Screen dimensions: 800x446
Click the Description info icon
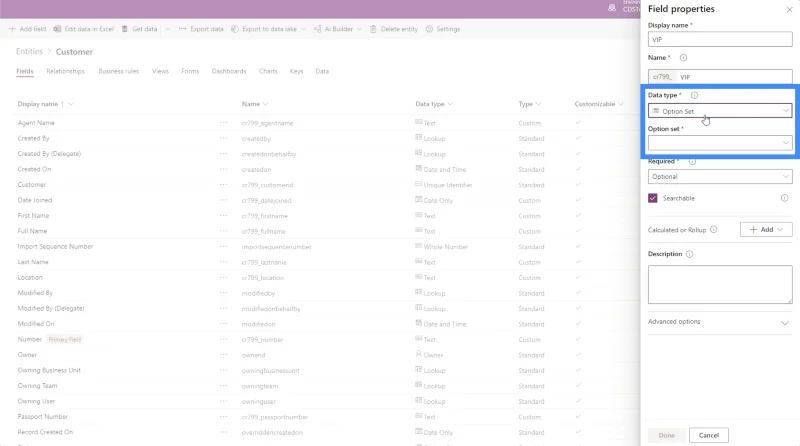[689, 254]
